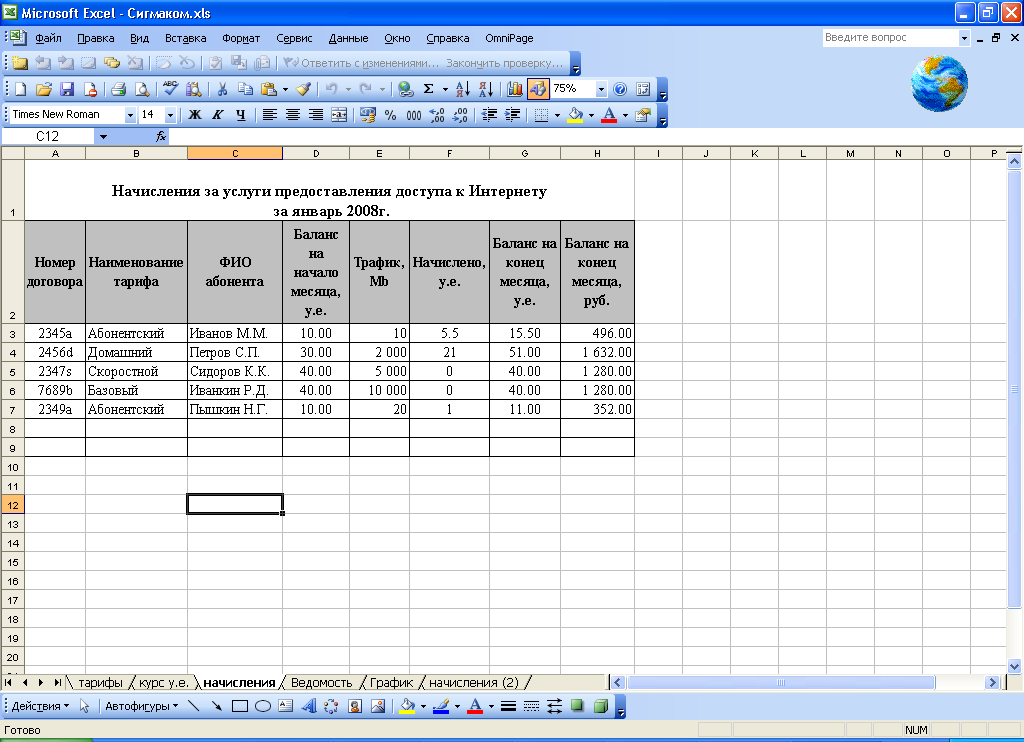Open the Автофигуры dropdown menu

[x=141, y=706]
